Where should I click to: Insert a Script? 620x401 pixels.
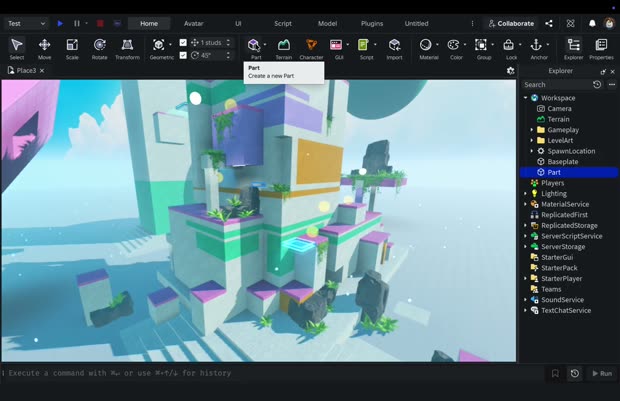[x=363, y=45]
